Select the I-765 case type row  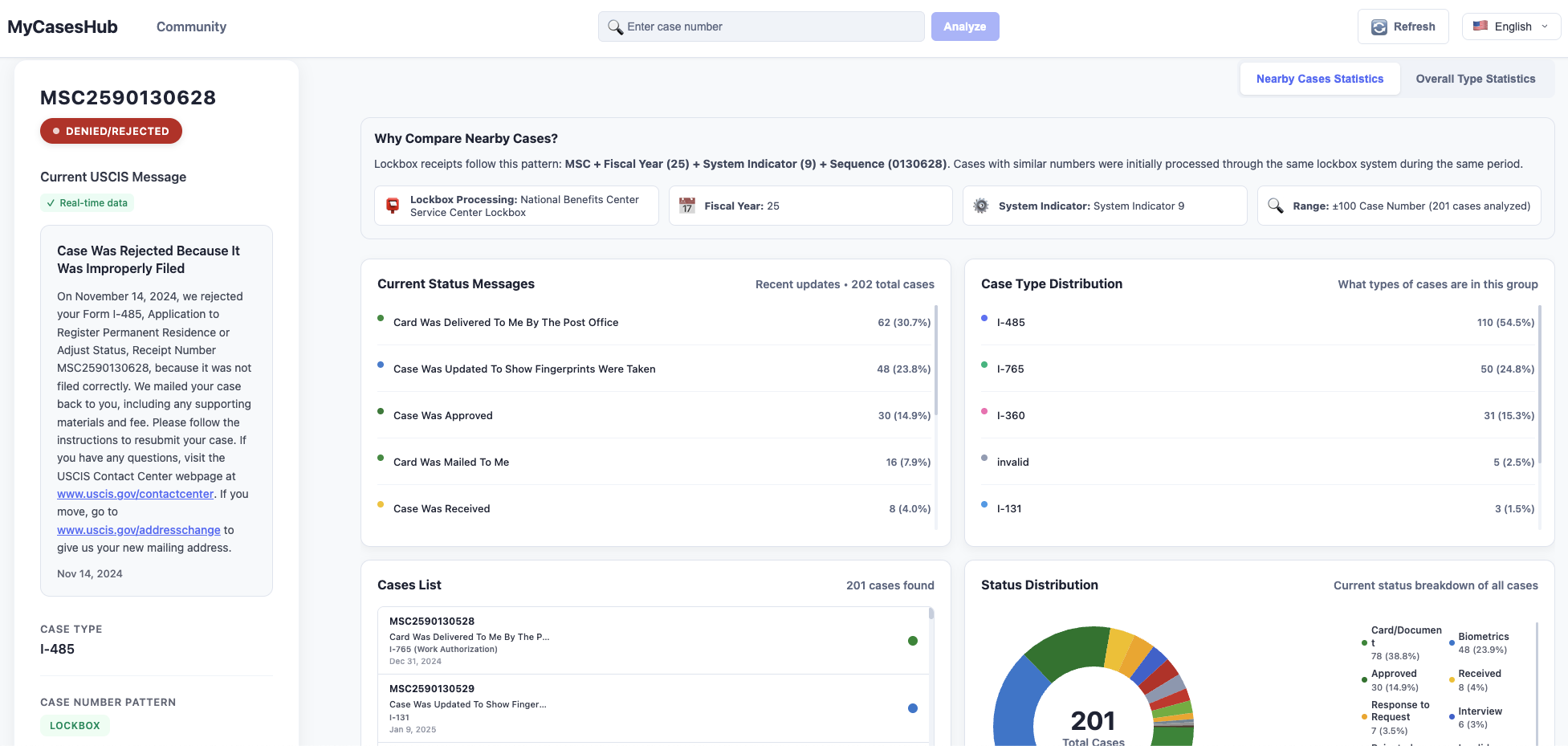pos(1257,369)
